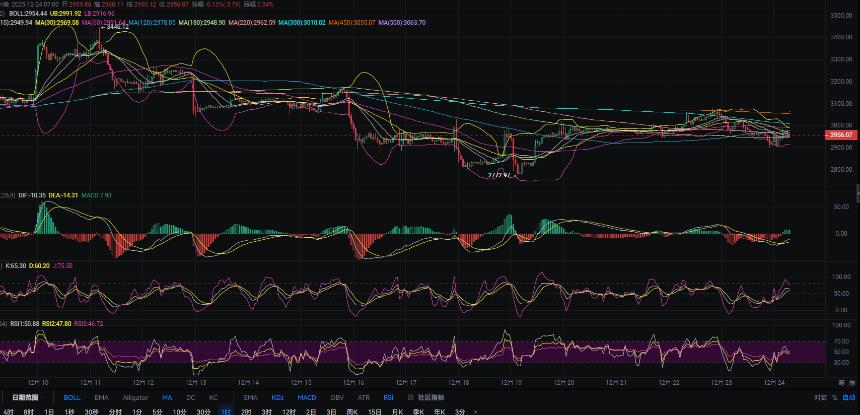The image size is (860, 415).
Task: Toggle the MA main-chart indicator
Action: click(x=167, y=397)
